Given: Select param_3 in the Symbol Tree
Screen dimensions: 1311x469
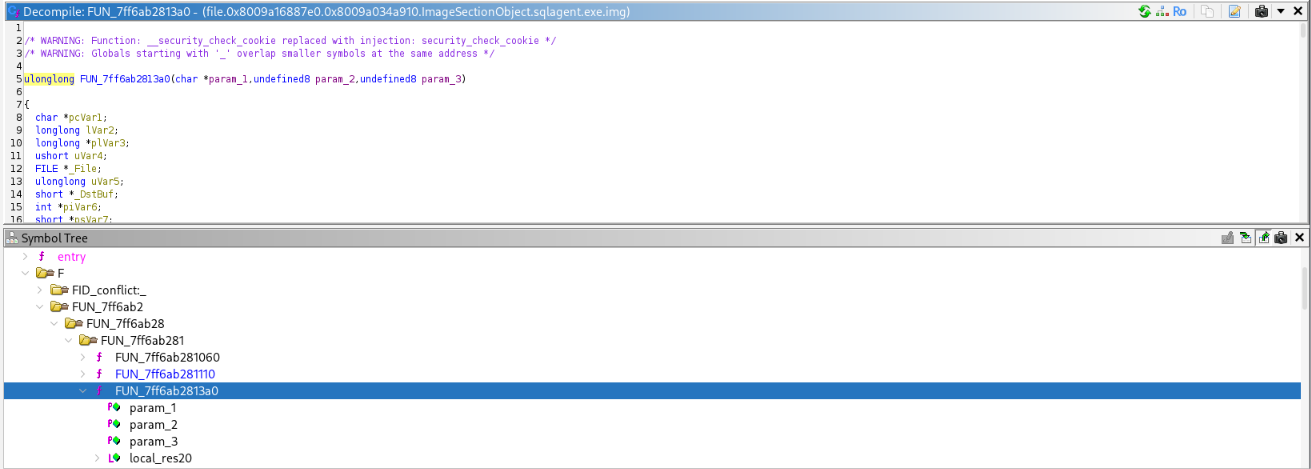Looking at the screenshot, I should click(153, 441).
